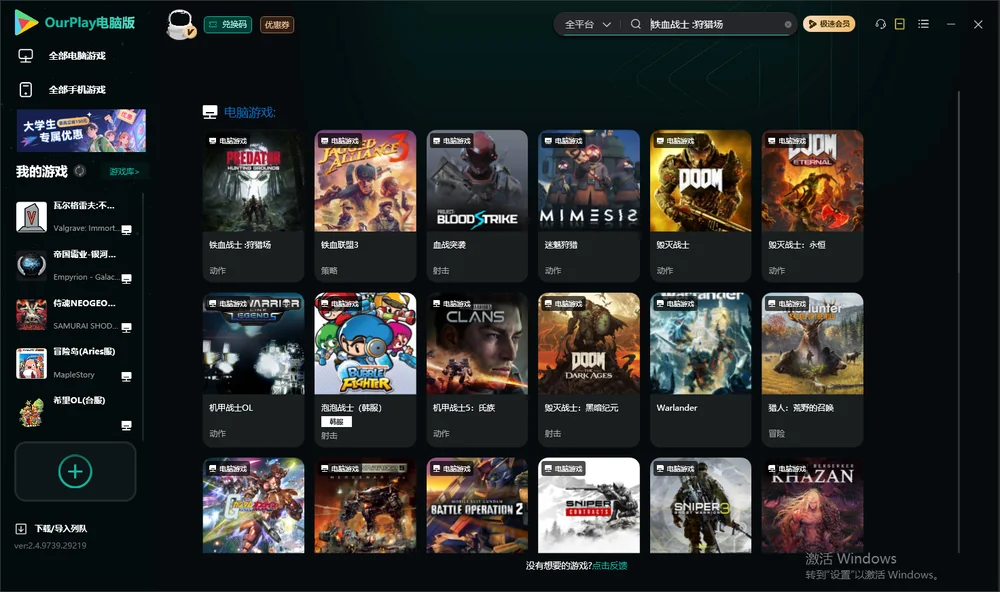This screenshot has height=592, width=1000.
Task: Open 全部手机游戏 section
Action: pyautogui.click(x=62, y=89)
